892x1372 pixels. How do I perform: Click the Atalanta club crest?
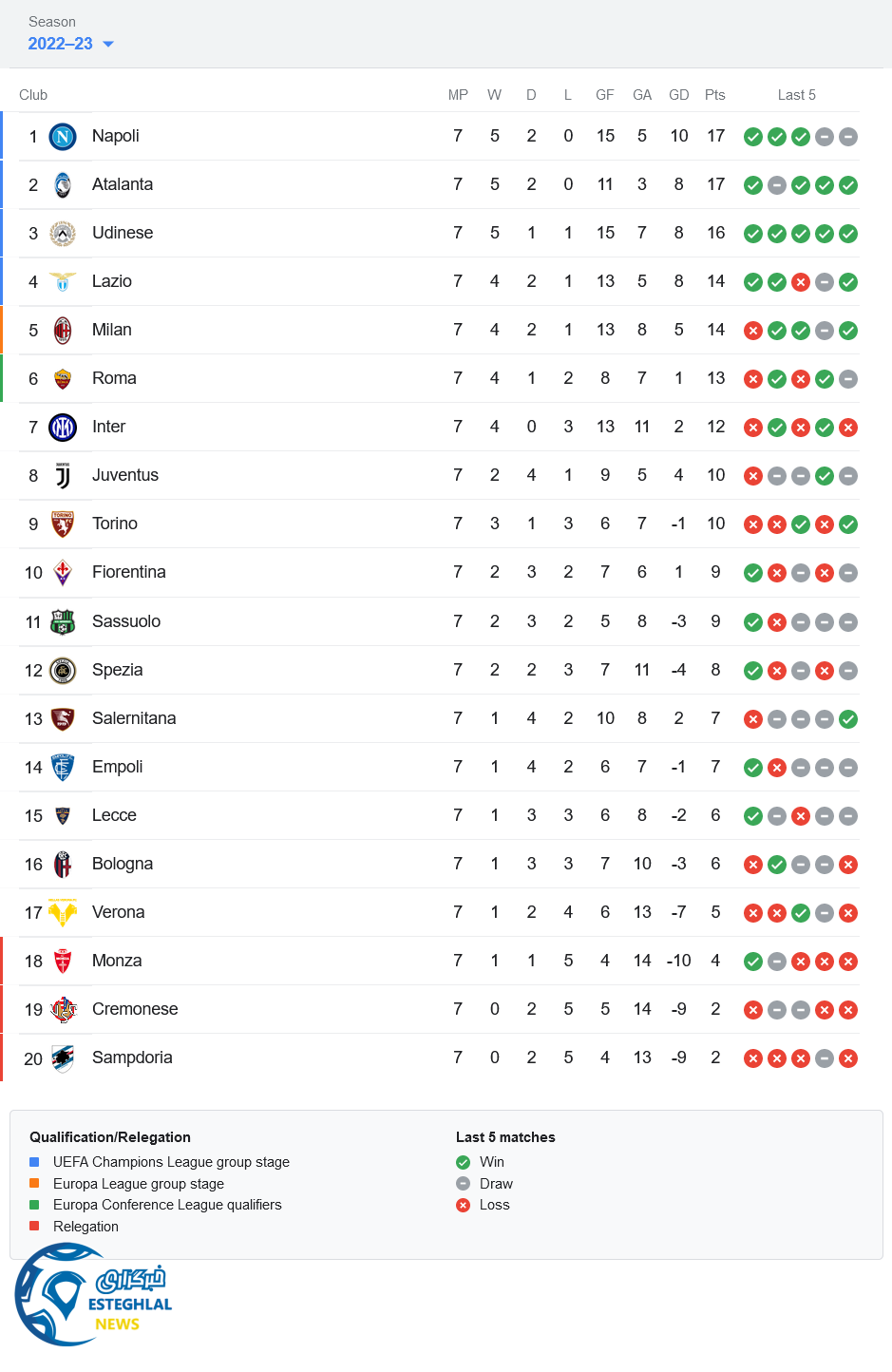click(x=63, y=185)
